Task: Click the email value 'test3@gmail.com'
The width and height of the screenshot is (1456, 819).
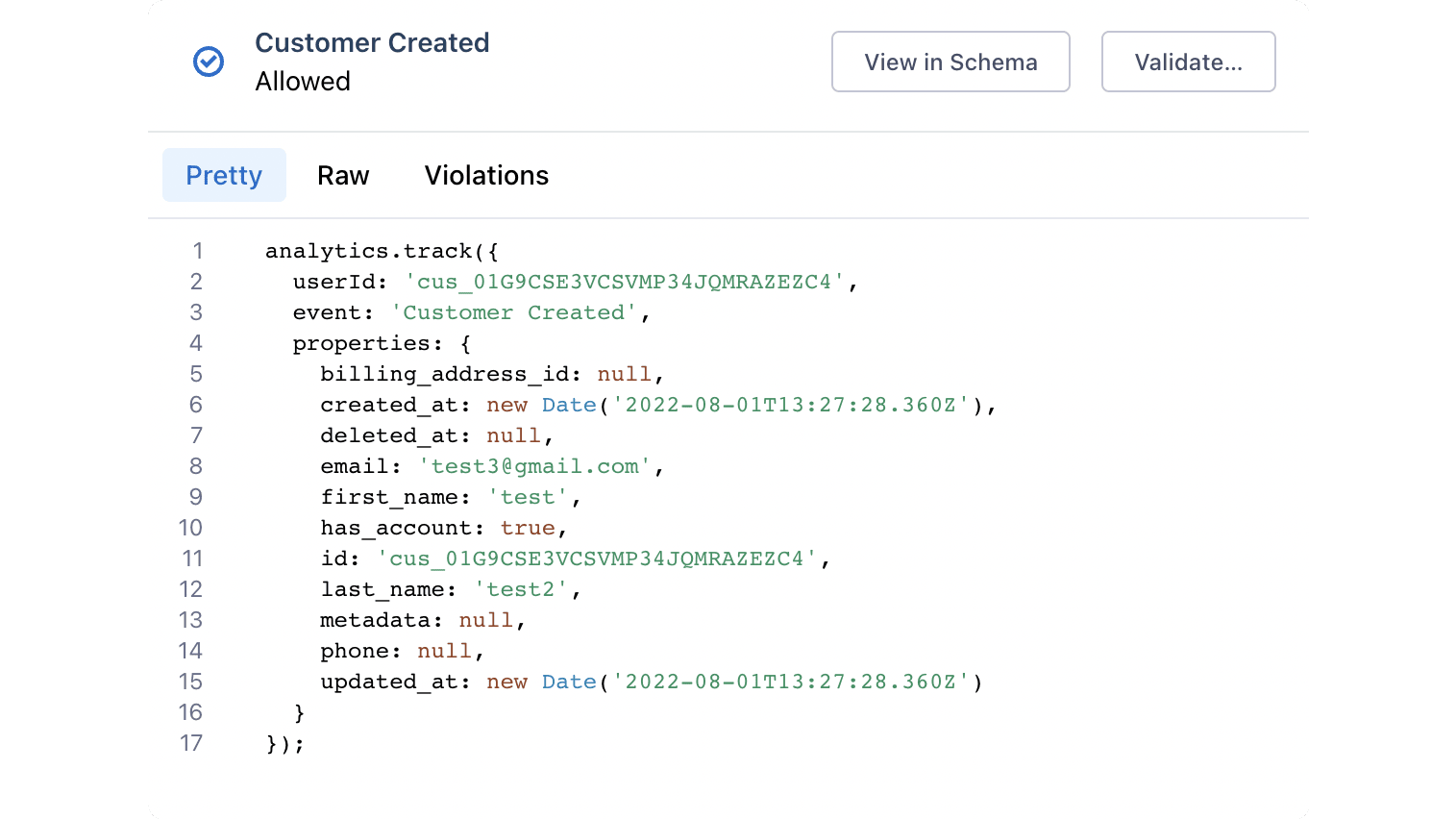Action: 540,466
